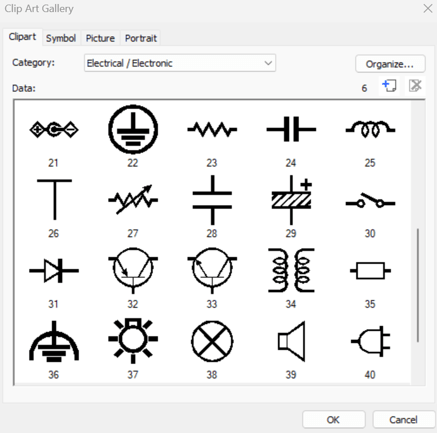Click the add new clipart icon
437x433 pixels.
click(x=389, y=86)
